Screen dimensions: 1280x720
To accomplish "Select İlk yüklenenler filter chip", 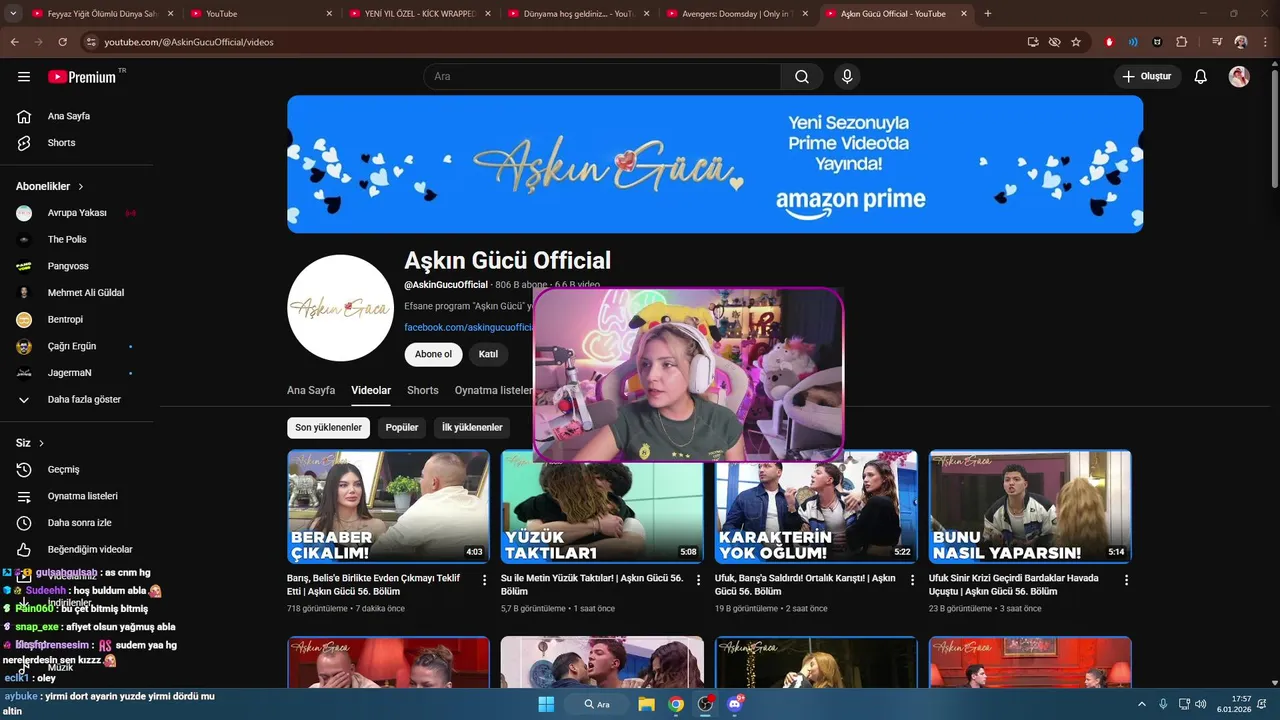I will (x=472, y=428).
